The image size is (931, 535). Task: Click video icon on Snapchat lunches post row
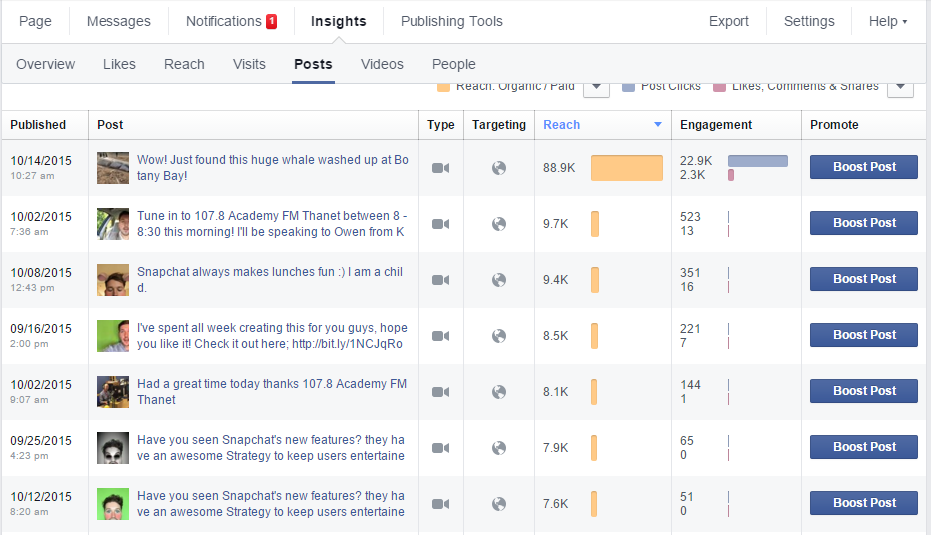pyautogui.click(x=440, y=280)
